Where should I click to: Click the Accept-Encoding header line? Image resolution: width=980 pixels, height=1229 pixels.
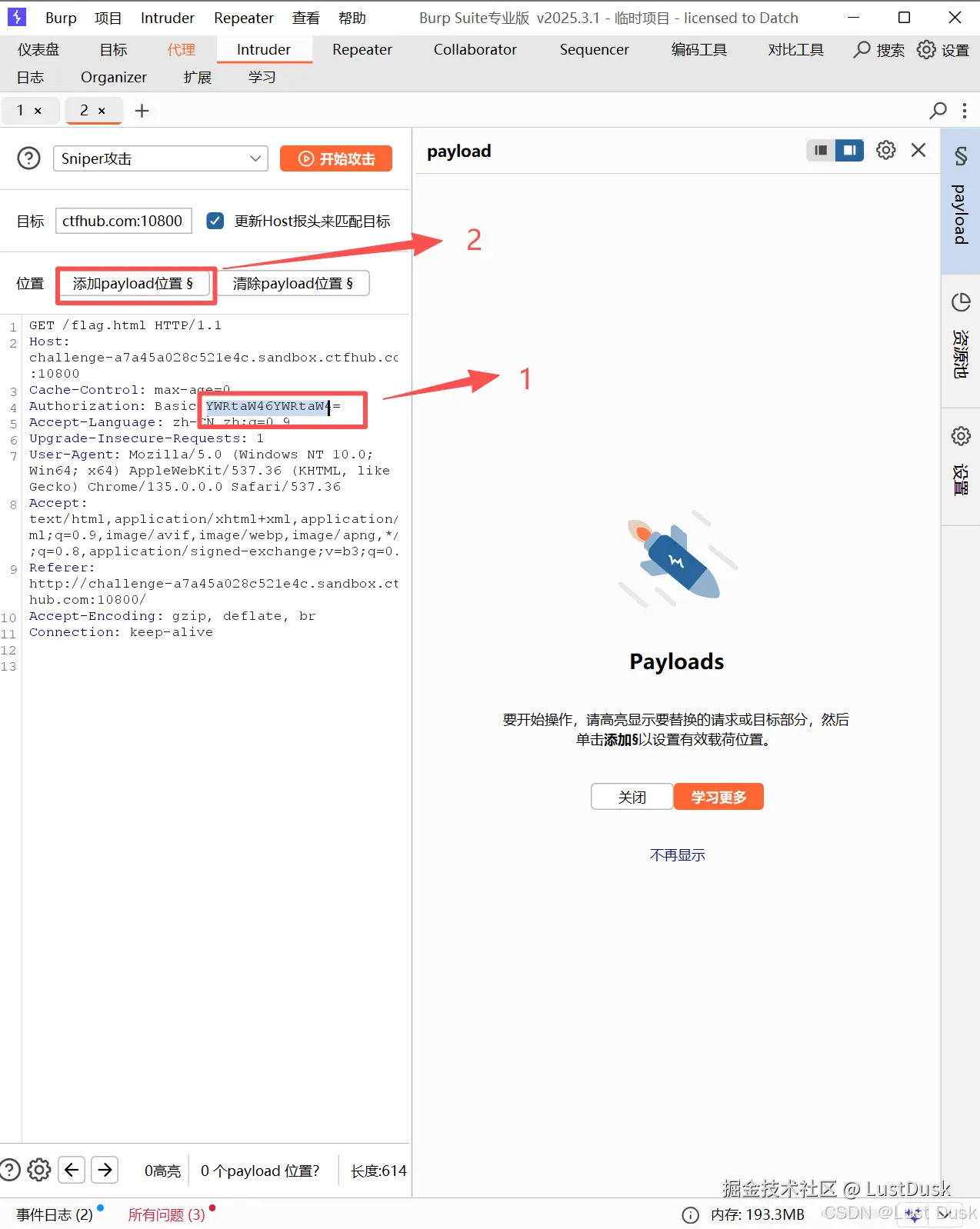(172, 616)
